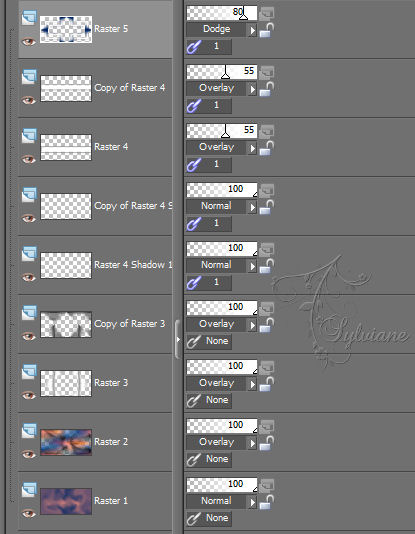Screen dimensions: 415x534
Task: Click the Overlay blend mode button on Raster 2
Action: point(217,442)
